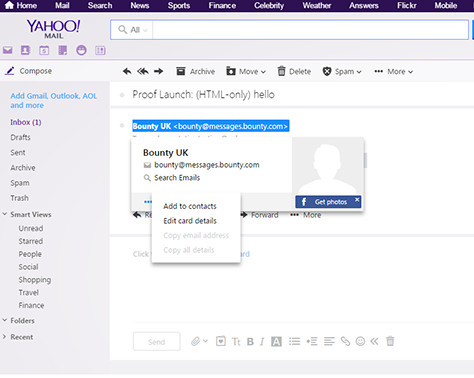Open the Inbox (1) folder

(x=26, y=122)
